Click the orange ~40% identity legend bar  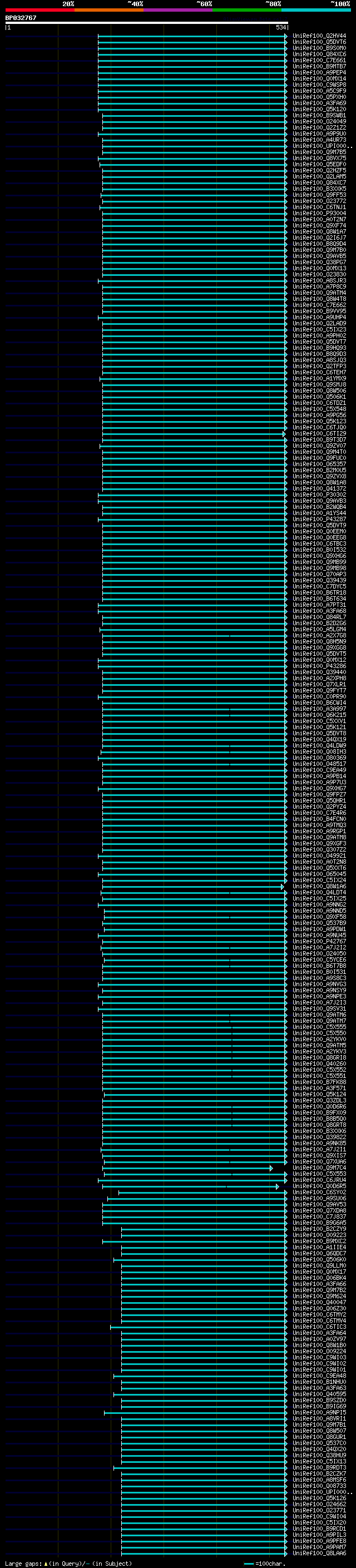click(x=109, y=10)
